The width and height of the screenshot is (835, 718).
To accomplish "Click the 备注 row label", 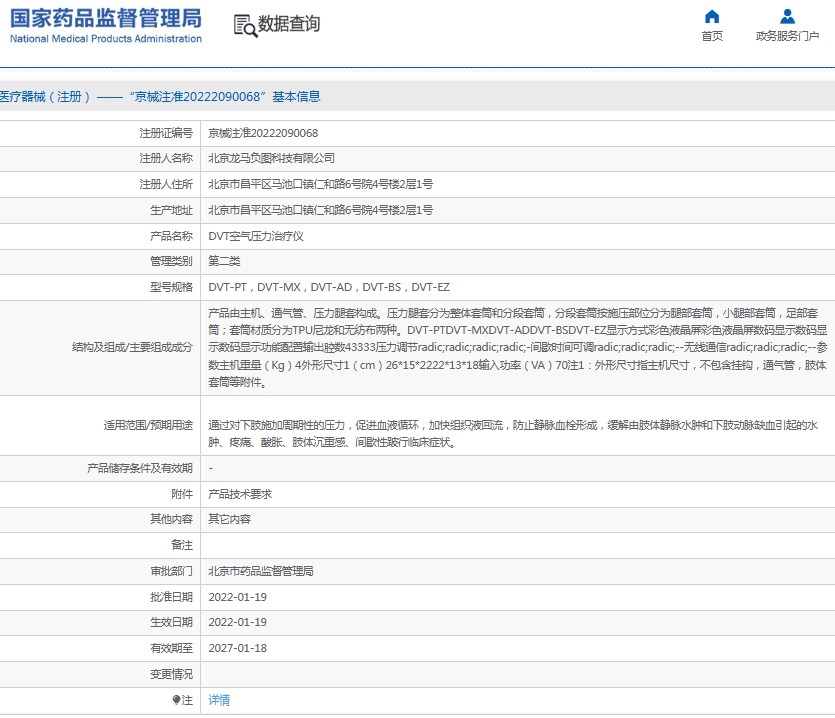I will [182, 545].
